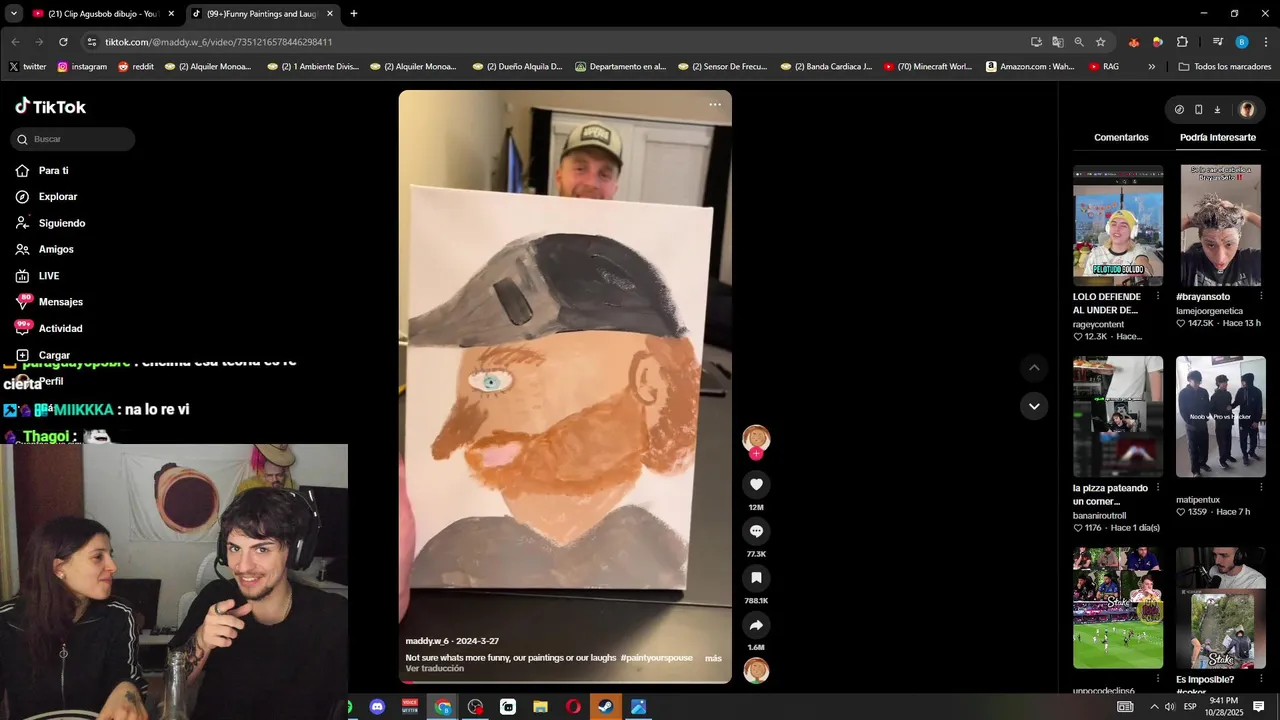The image size is (1280, 720).
Task: Open the reddit bookmark
Action: 136,67
